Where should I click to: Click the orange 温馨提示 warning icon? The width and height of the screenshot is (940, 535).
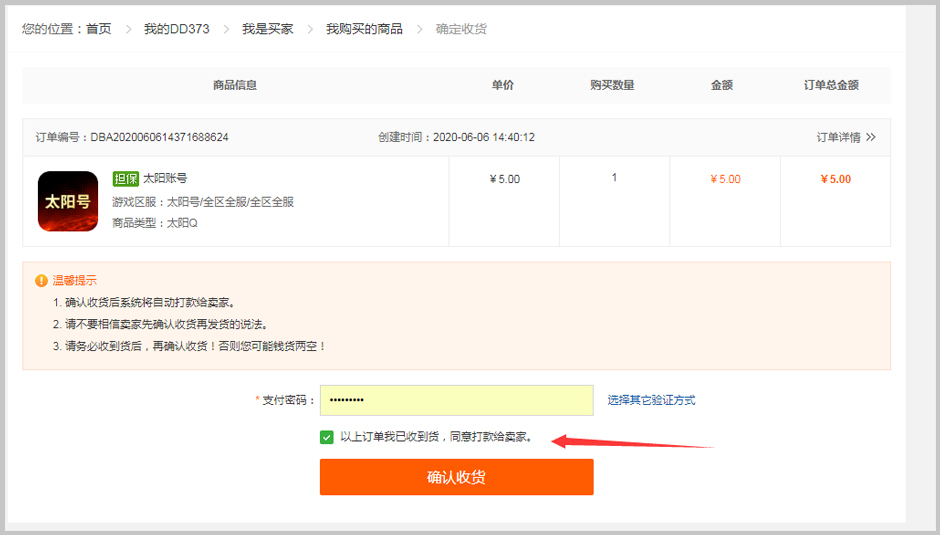[x=41, y=280]
